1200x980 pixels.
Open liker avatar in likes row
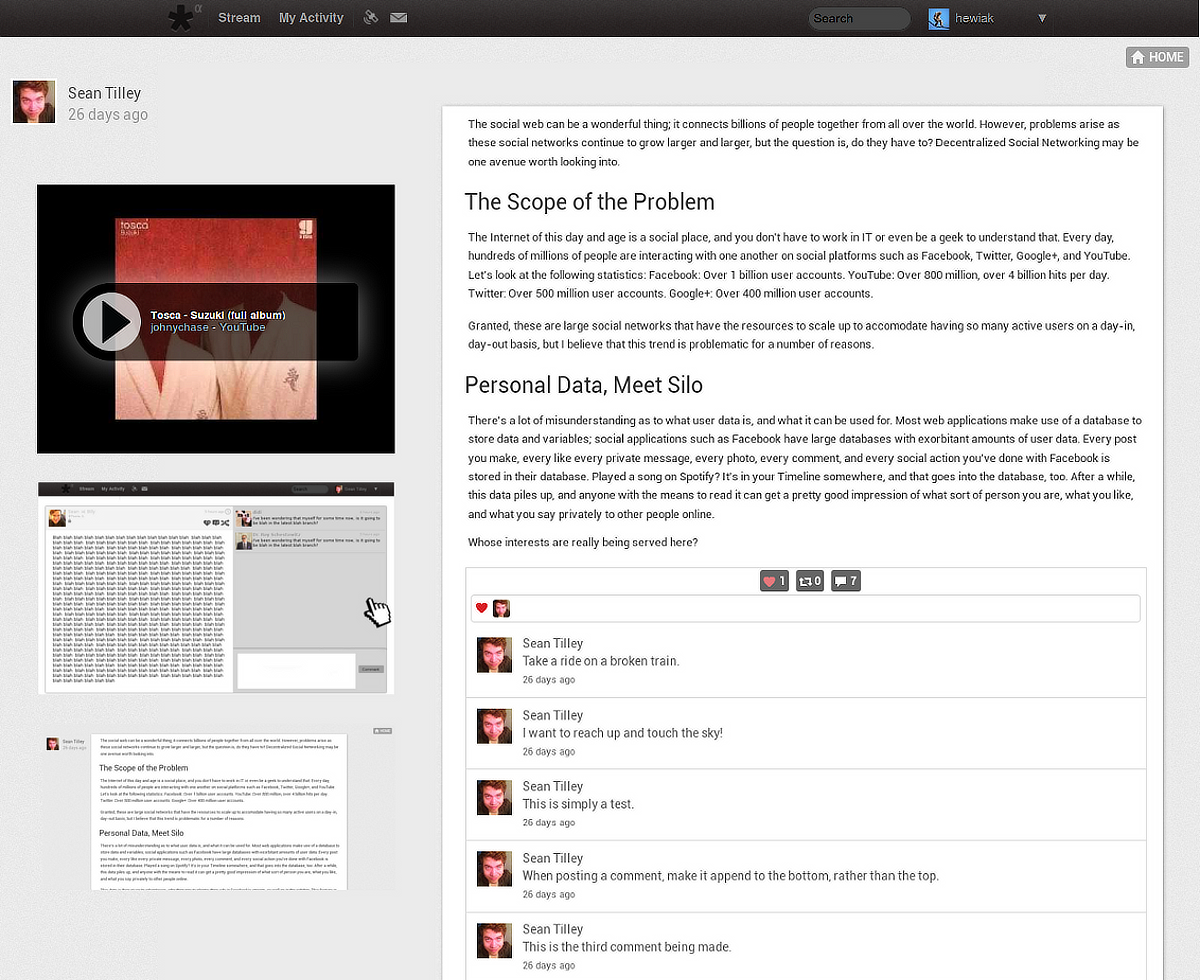pyautogui.click(x=501, y=608)
